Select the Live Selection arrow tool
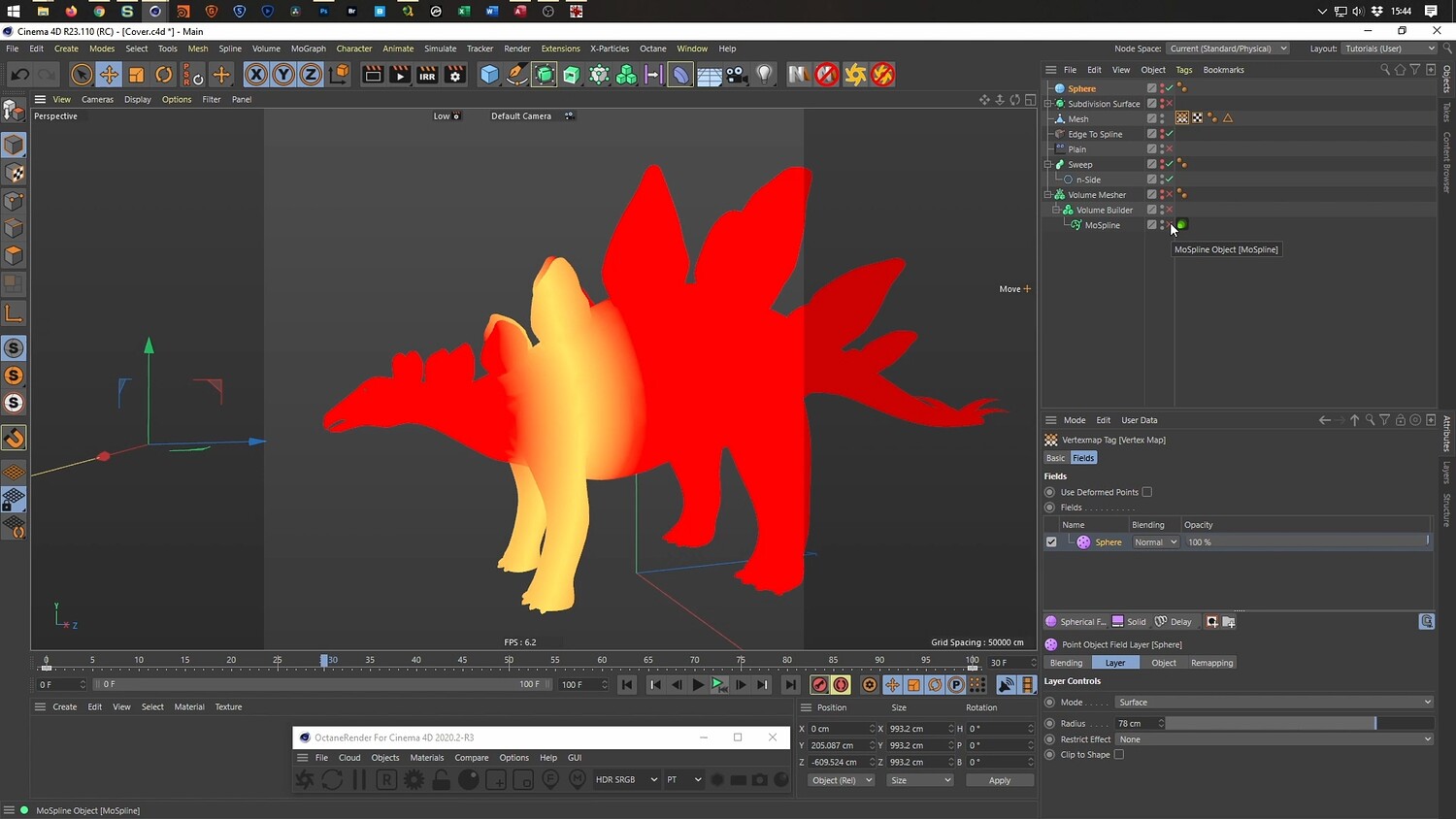This screenshot has height=819, width=1456. coord(82,75)
